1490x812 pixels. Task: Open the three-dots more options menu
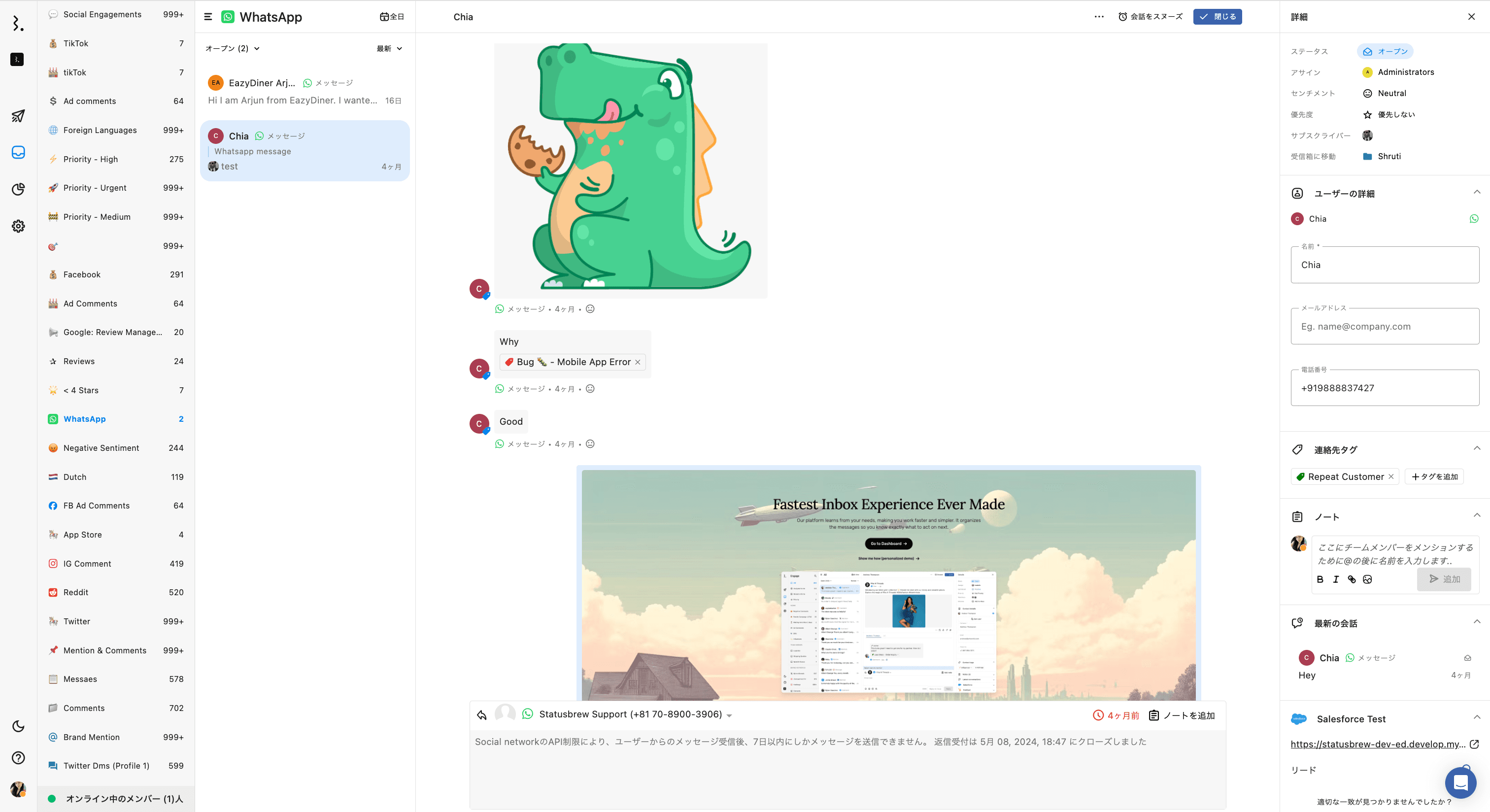pos(1099,17)
